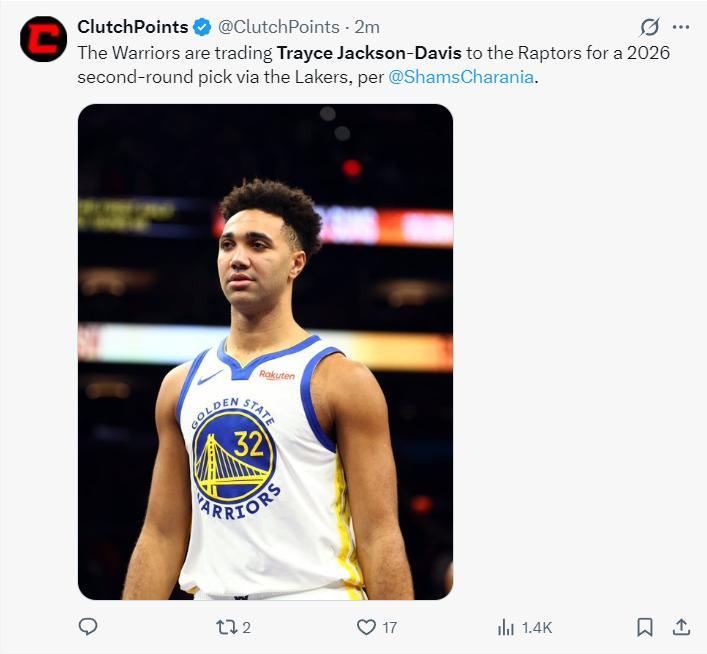707x654 pixels.
Task: Enlarge the Warriors player photo
Action: click(x=265, y=351)
